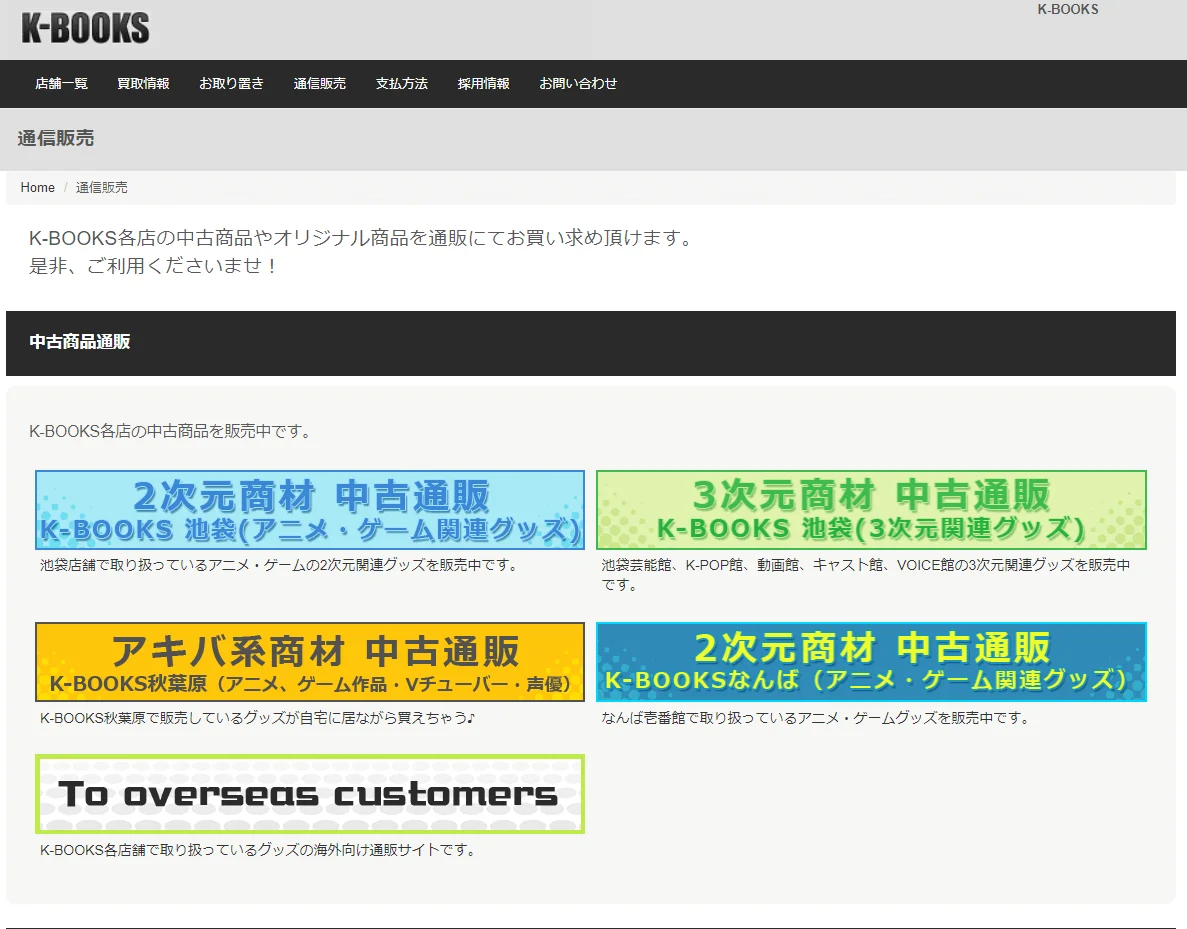Open the 買取情報 menu item
The image size is (1187, 929).
pos(143,83)
